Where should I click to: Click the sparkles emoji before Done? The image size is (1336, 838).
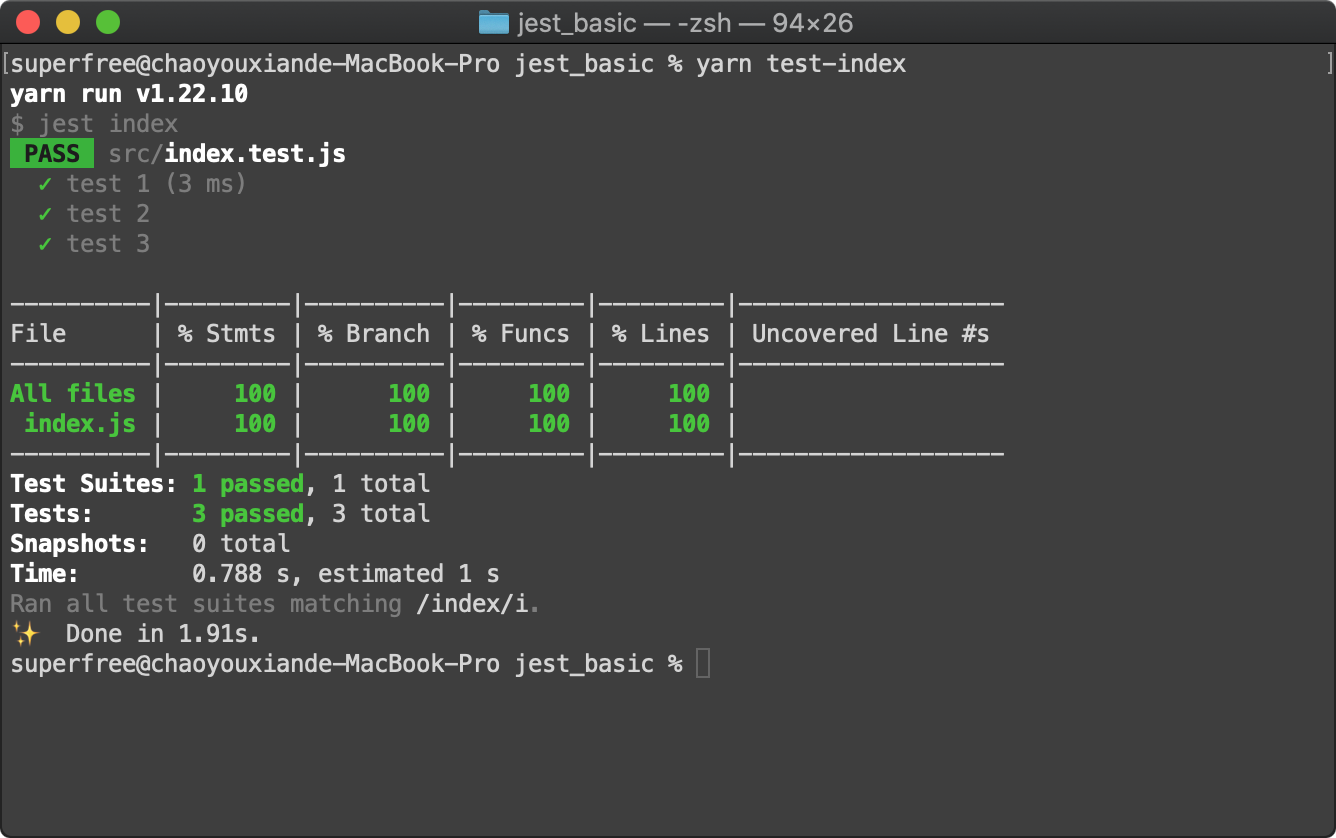[25, 633]
